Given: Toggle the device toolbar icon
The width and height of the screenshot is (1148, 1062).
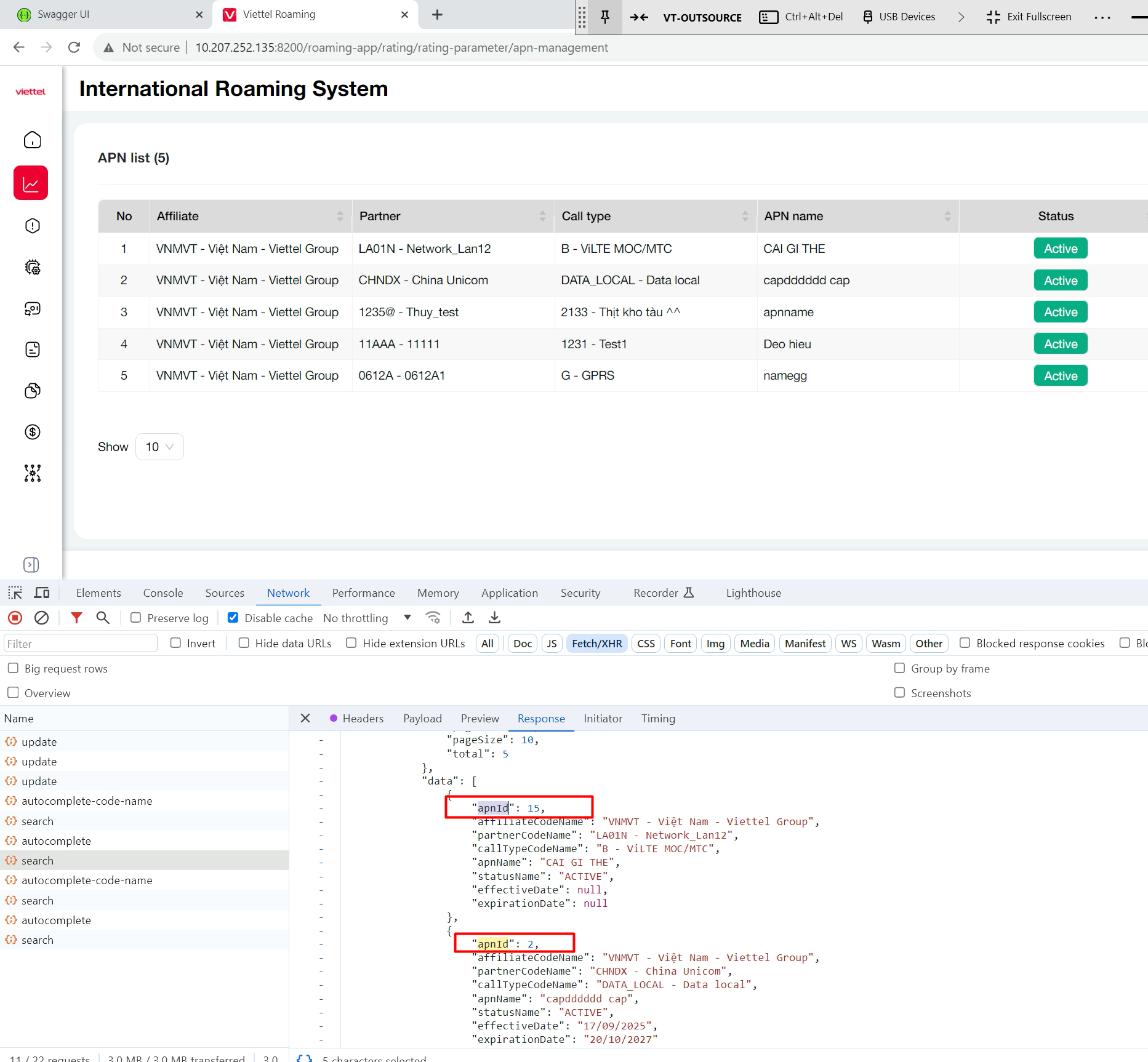Looking at the screenshot, I should tap(42, 593).
